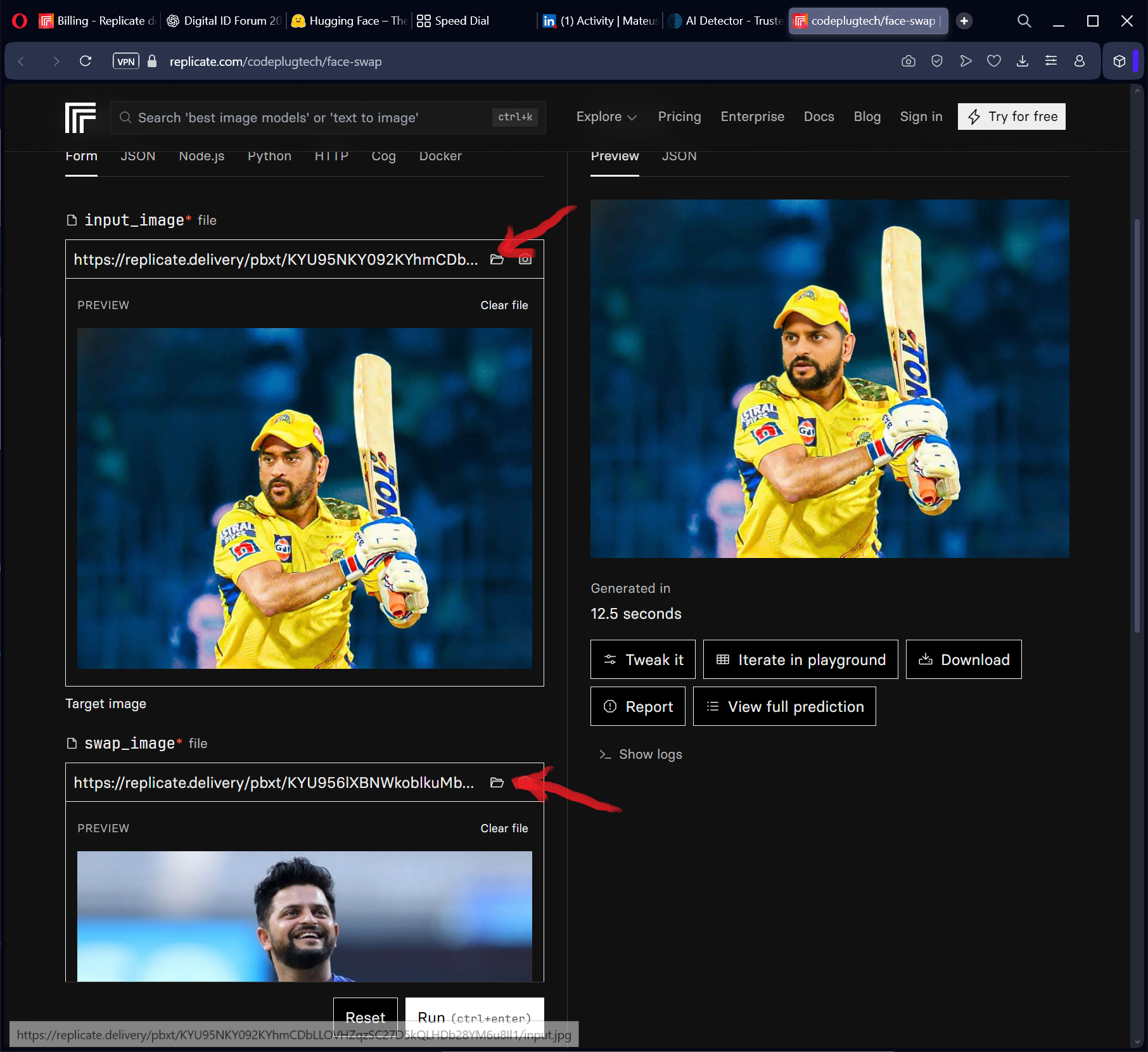Screen dimensions: 1148x1052
Task: Click the camera icon in input_image field
Action: [x=525, y=260]
